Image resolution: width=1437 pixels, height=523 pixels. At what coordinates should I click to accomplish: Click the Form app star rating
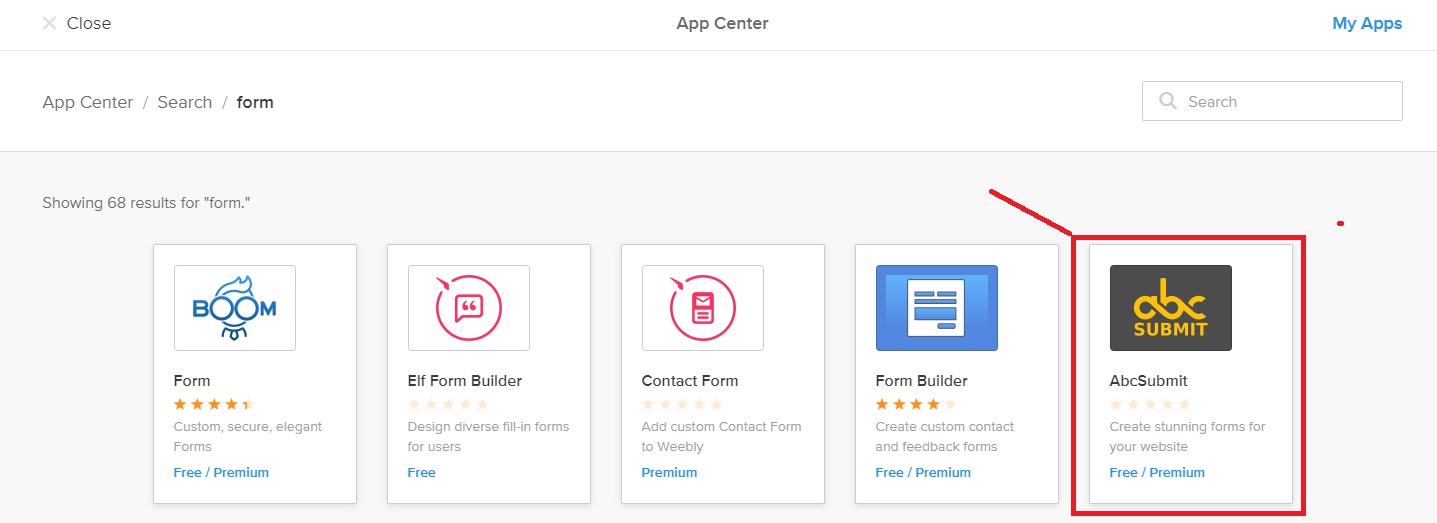pyautogui.click(x=214, y=404)
